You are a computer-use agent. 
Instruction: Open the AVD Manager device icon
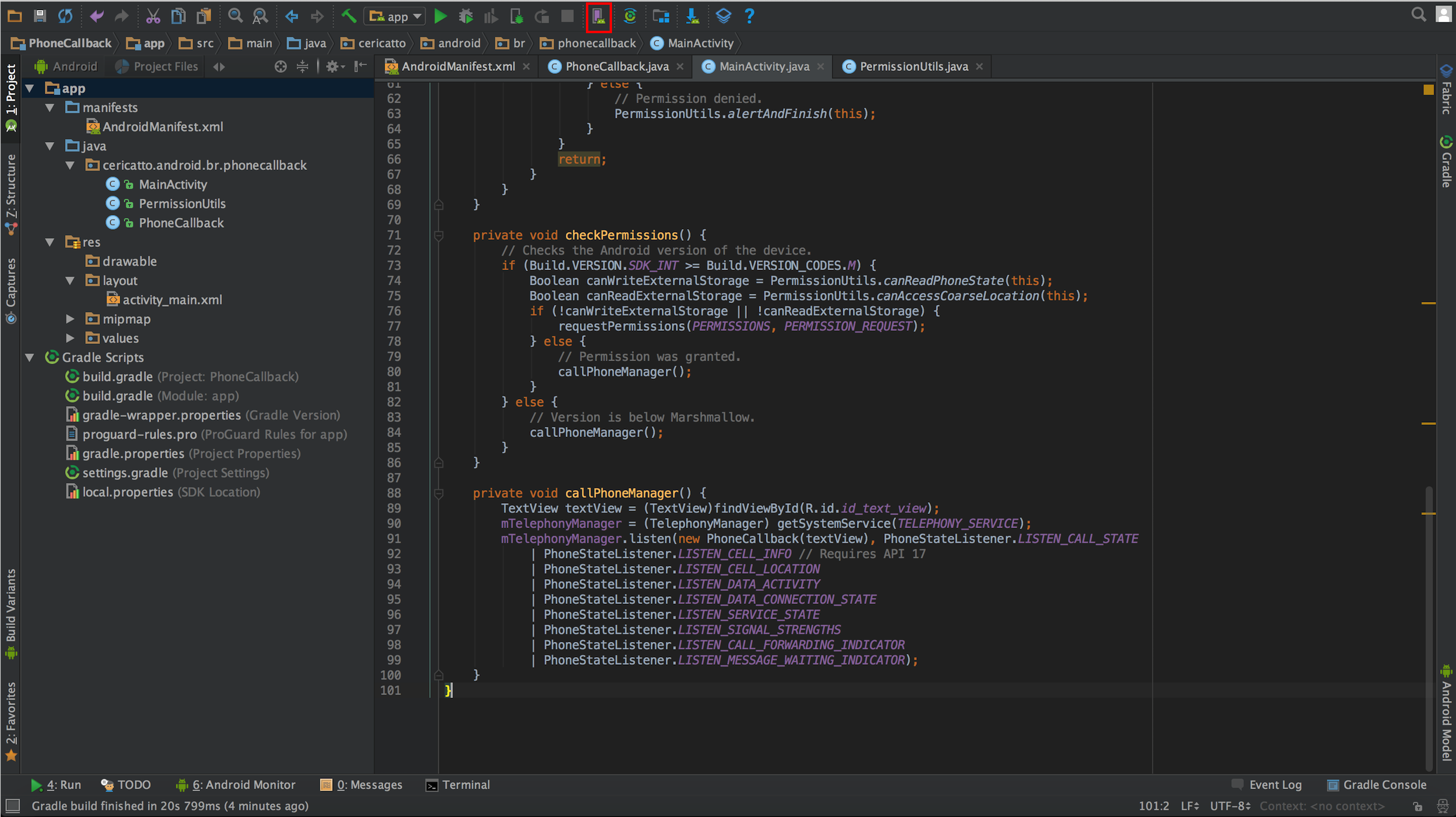(x=598, y=17)
